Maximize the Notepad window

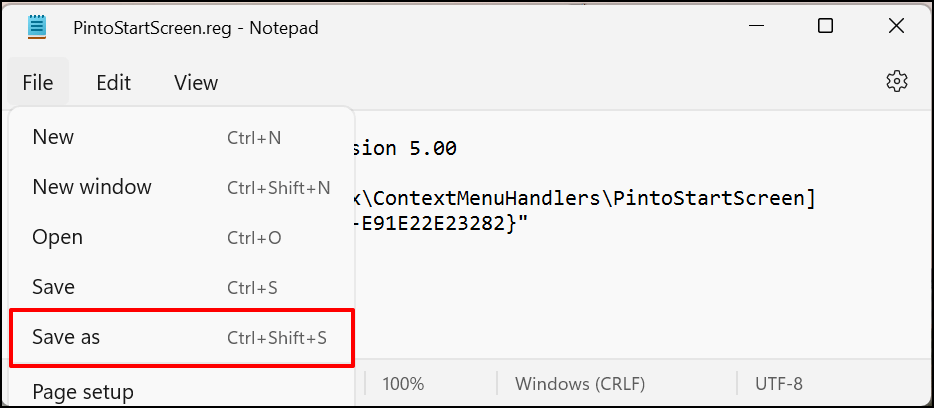[825, 27]
